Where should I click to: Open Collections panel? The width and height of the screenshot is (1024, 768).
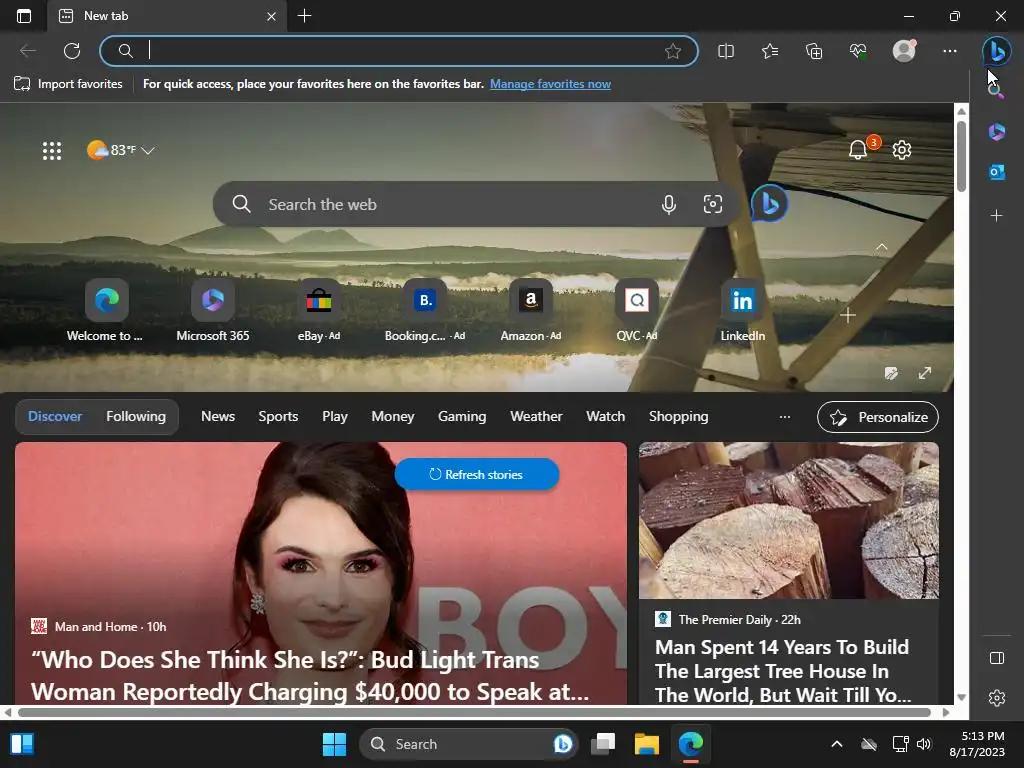(814, 51)
